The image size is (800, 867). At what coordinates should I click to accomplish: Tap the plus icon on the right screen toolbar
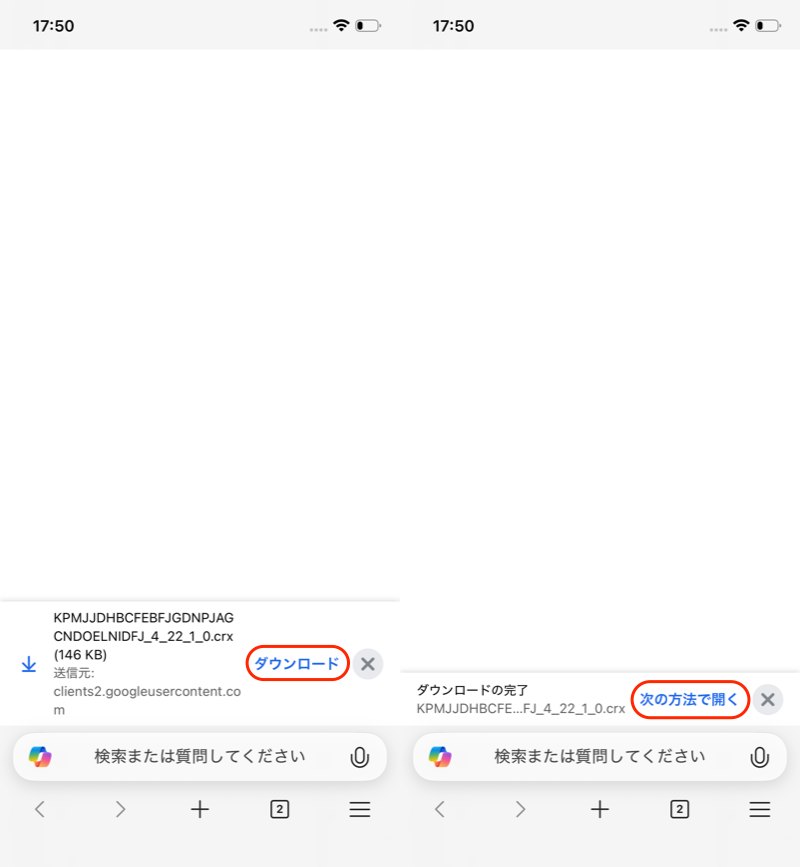(x=599, y=809)
